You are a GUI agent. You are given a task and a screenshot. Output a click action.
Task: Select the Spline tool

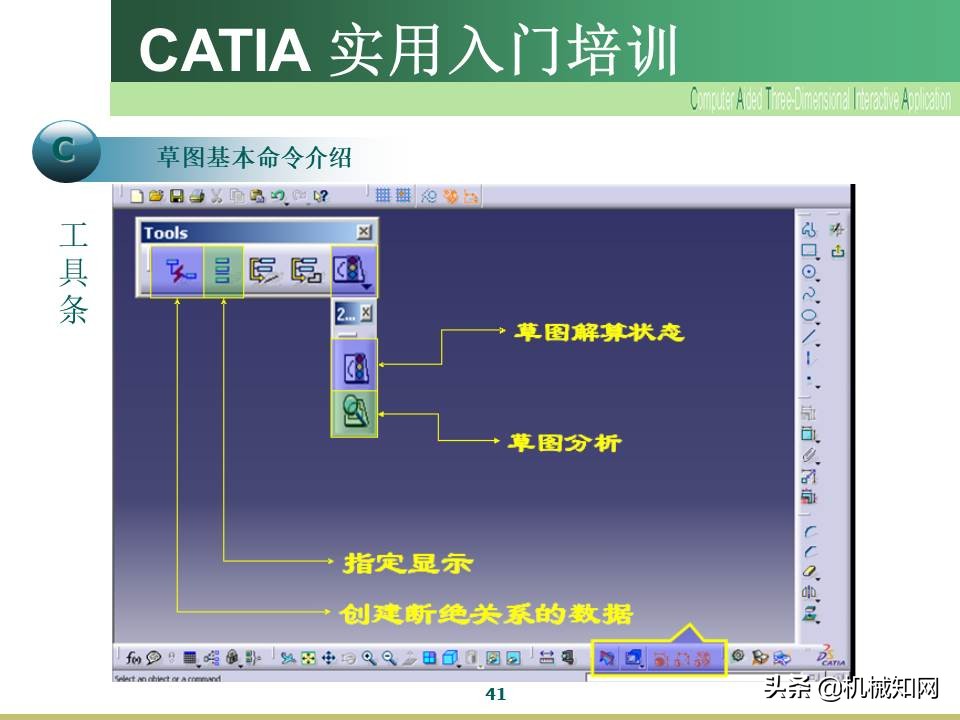click(x=809, y=294)
